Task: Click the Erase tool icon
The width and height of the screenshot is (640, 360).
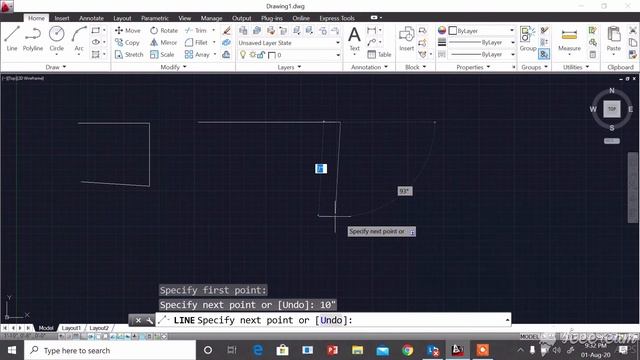Action: pos(227,30)
